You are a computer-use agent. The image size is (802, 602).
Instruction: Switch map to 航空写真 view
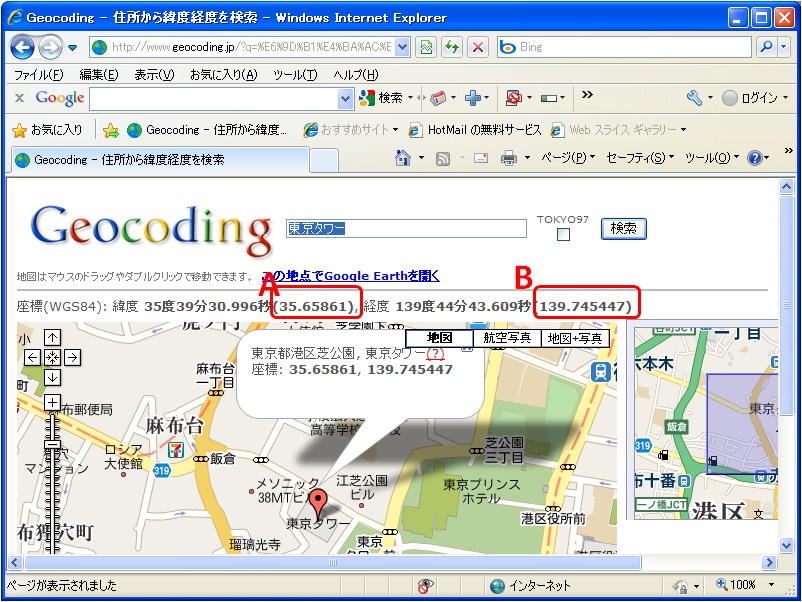(x=507, y=338)
